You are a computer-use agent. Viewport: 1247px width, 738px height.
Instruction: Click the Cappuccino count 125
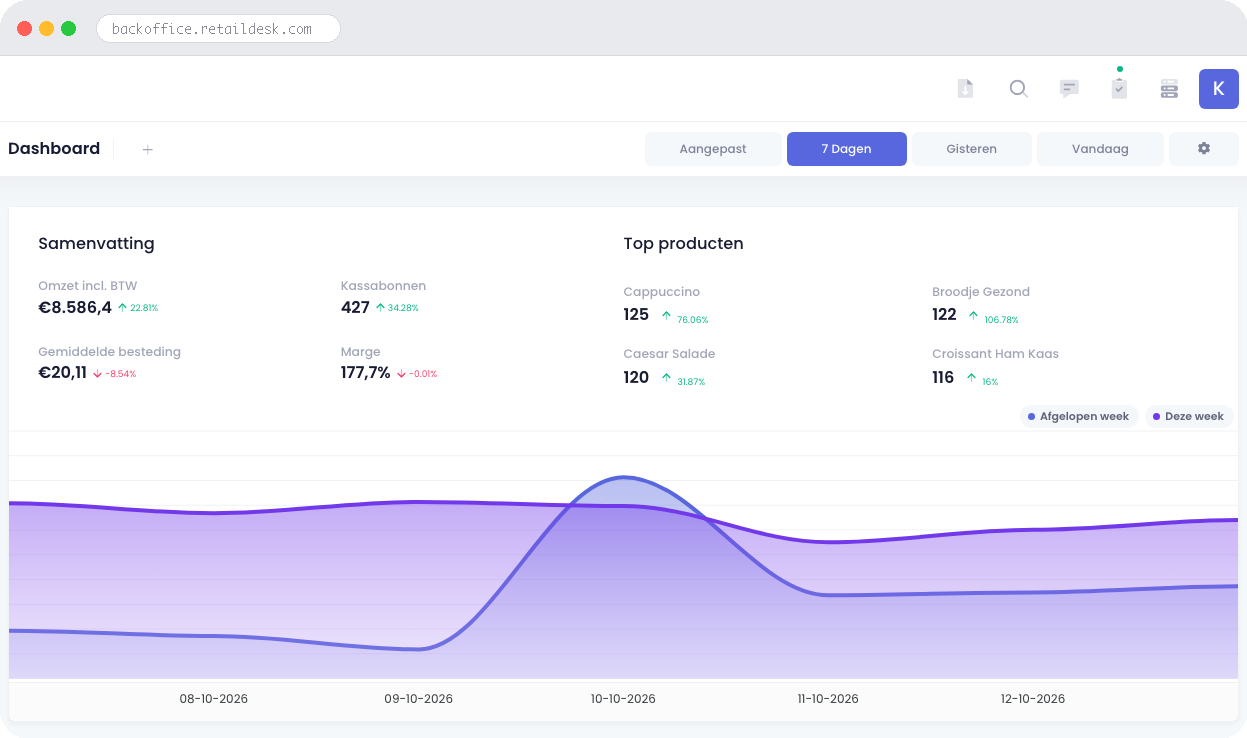click(636, 315)
